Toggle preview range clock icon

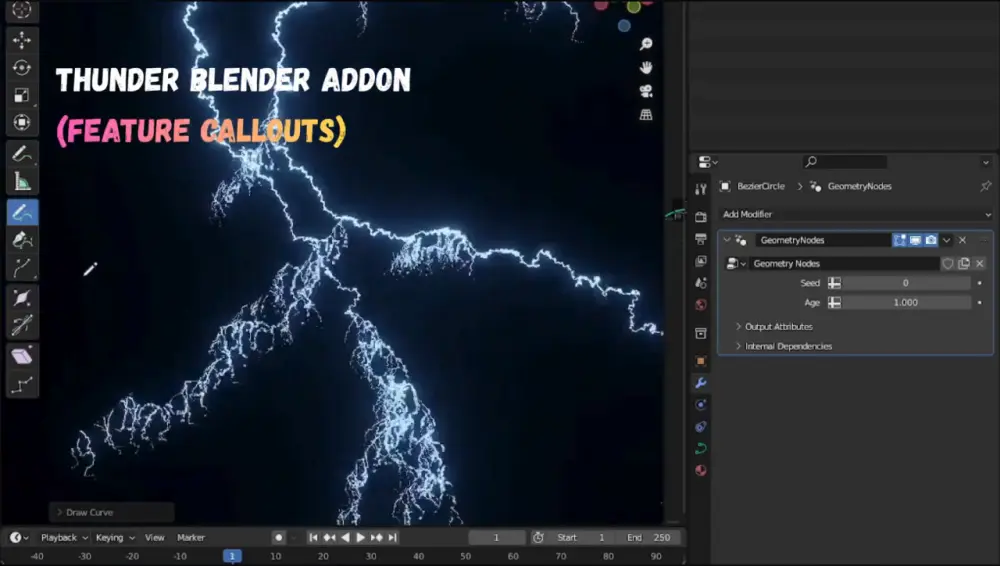[x=538, y=537]
